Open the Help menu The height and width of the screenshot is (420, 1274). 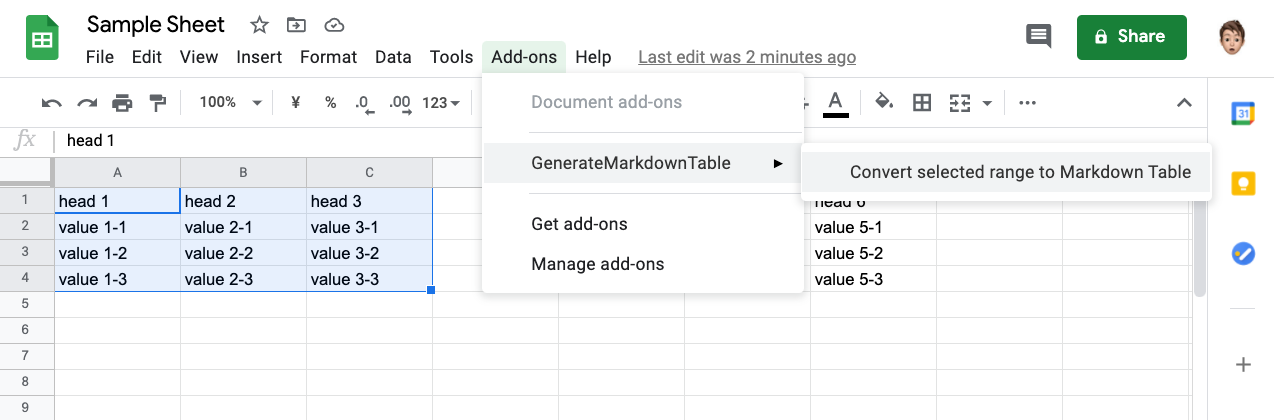(593, 57)
